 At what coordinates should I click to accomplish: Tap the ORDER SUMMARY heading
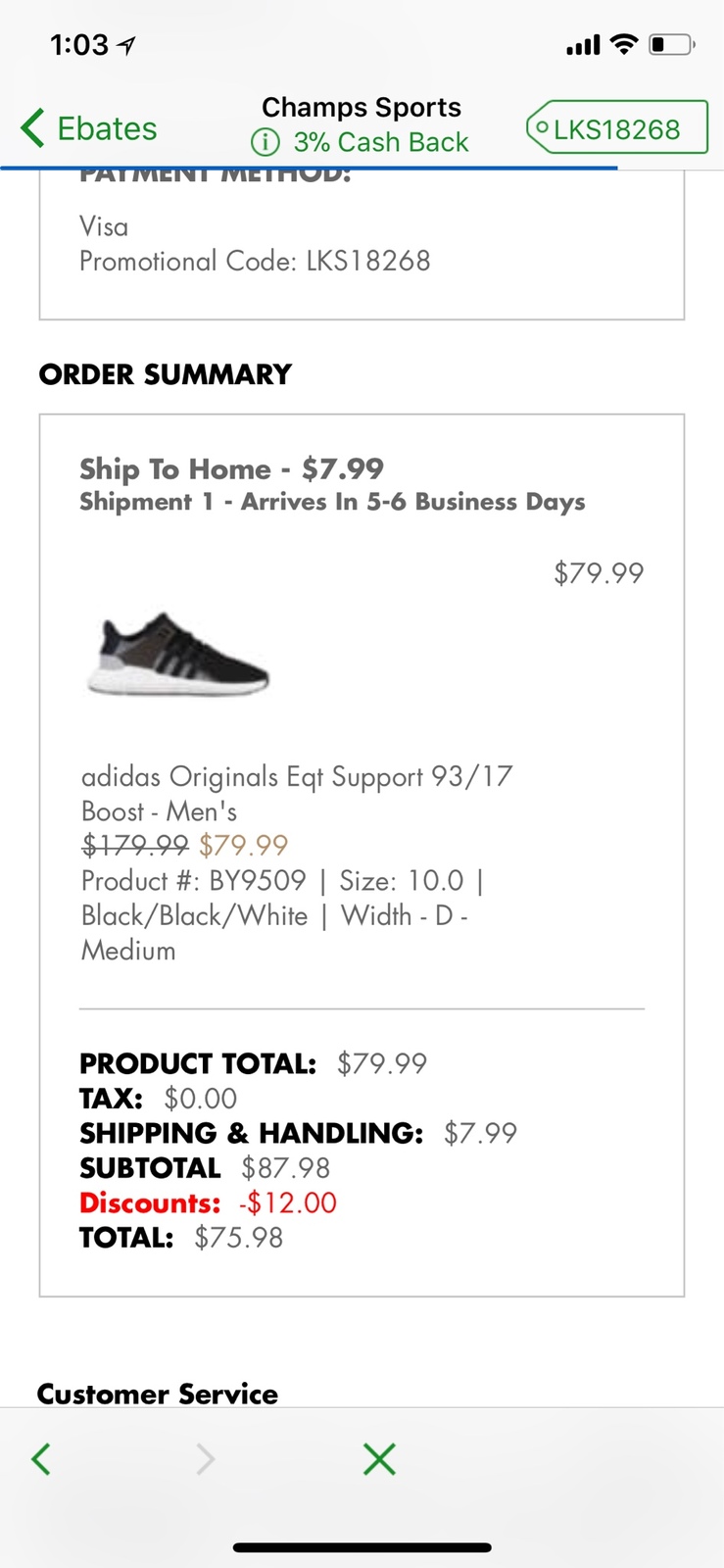pyautogui.click(x=166, y=374)
